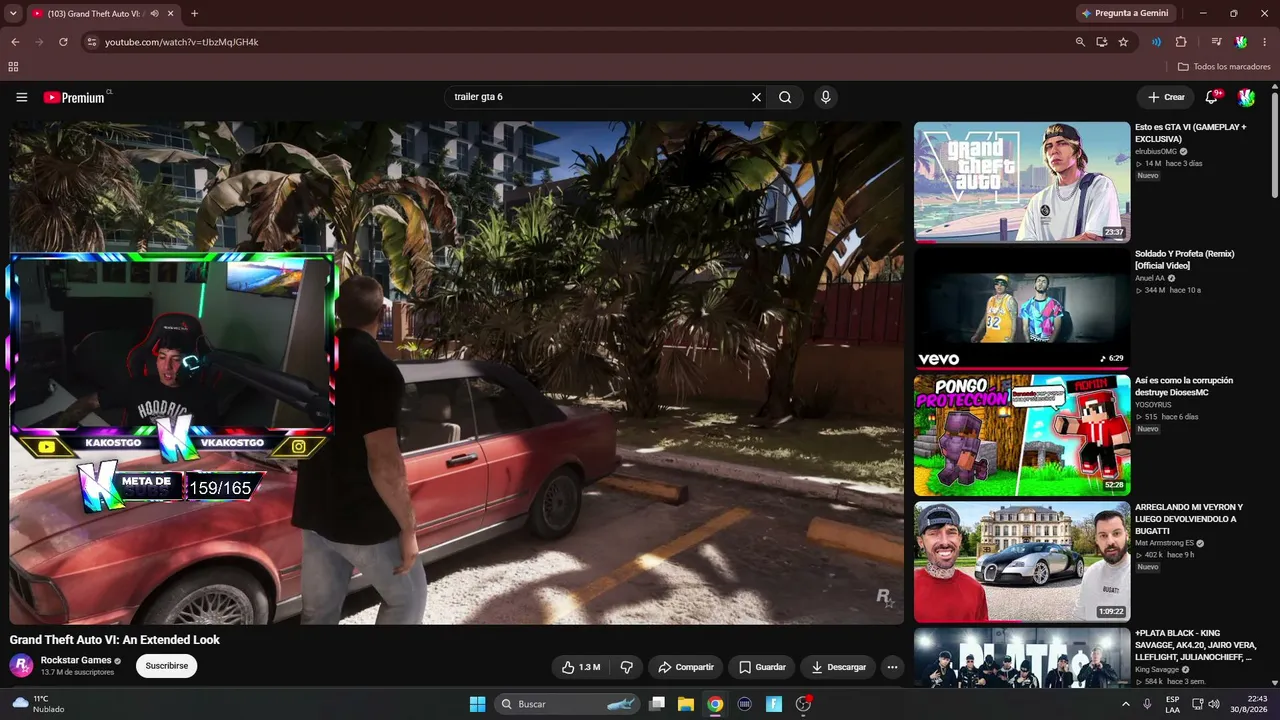Image resolution: width=1280 pixels, height=720 pixels.
Task: Open the Rockstar Games channel name link
Action: 76,661
